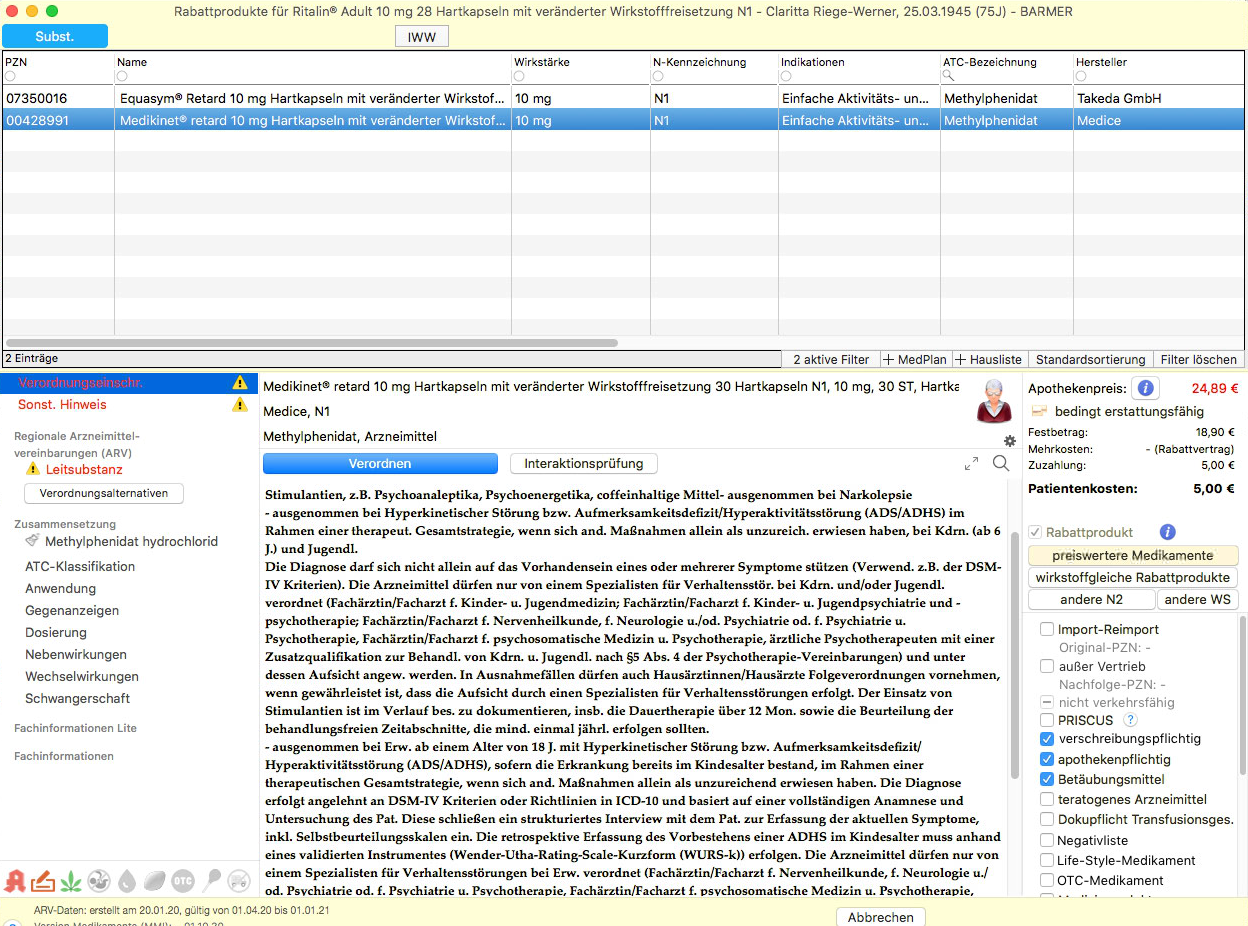This screenshot has height=926, width=1248.
Task: Toggle Dokupflicht Transfusionsges. checkbox
Action: click(1047, 819)
